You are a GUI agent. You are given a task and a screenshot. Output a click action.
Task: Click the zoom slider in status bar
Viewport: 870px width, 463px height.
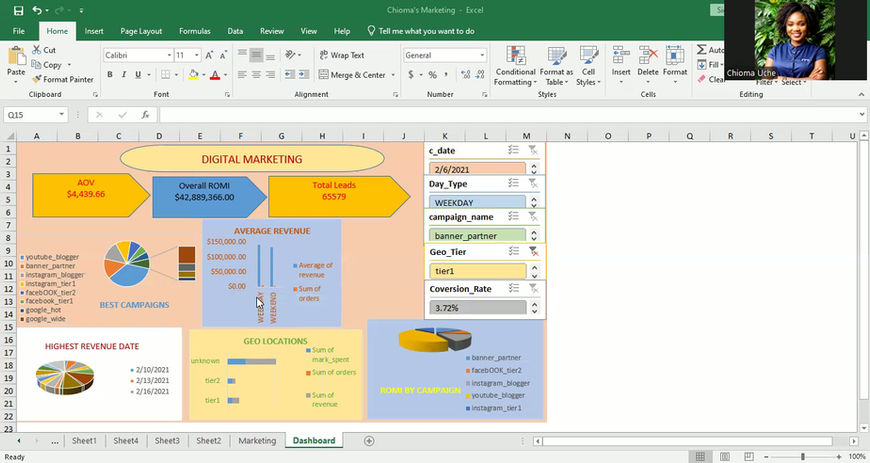[x=803, y=456]
